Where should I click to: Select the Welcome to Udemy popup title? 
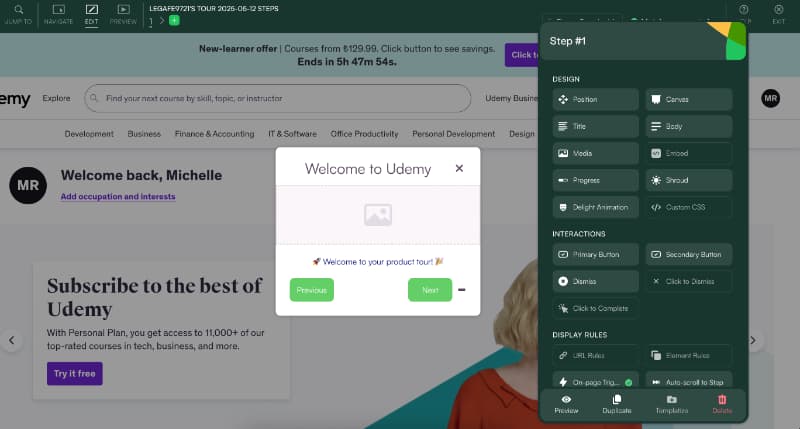tap(368, 169)
